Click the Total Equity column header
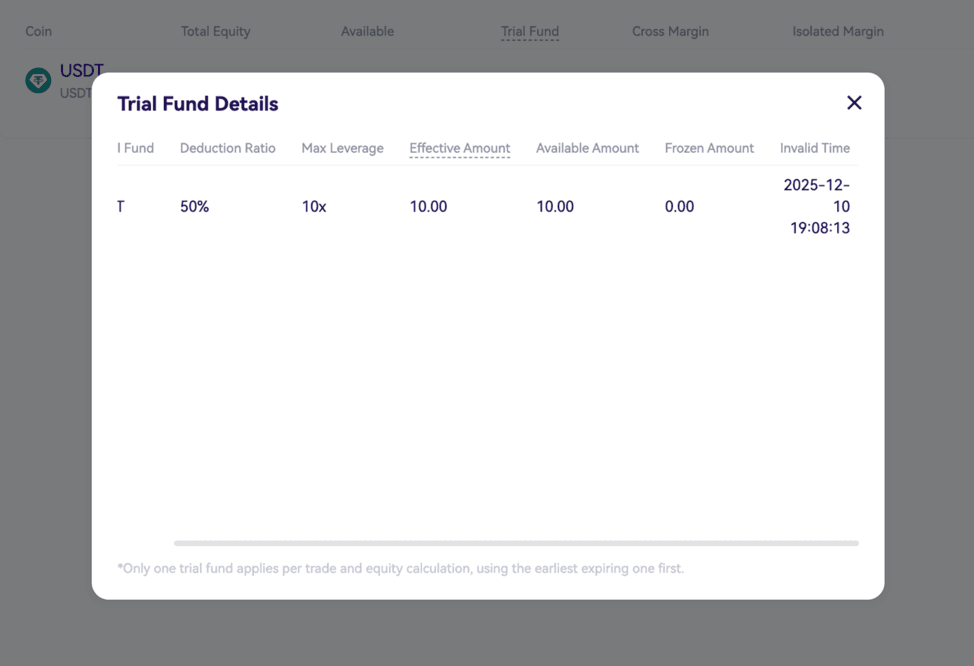Image resolution: width=974 pixels, height=666 pixels. [x=215, y=31]
